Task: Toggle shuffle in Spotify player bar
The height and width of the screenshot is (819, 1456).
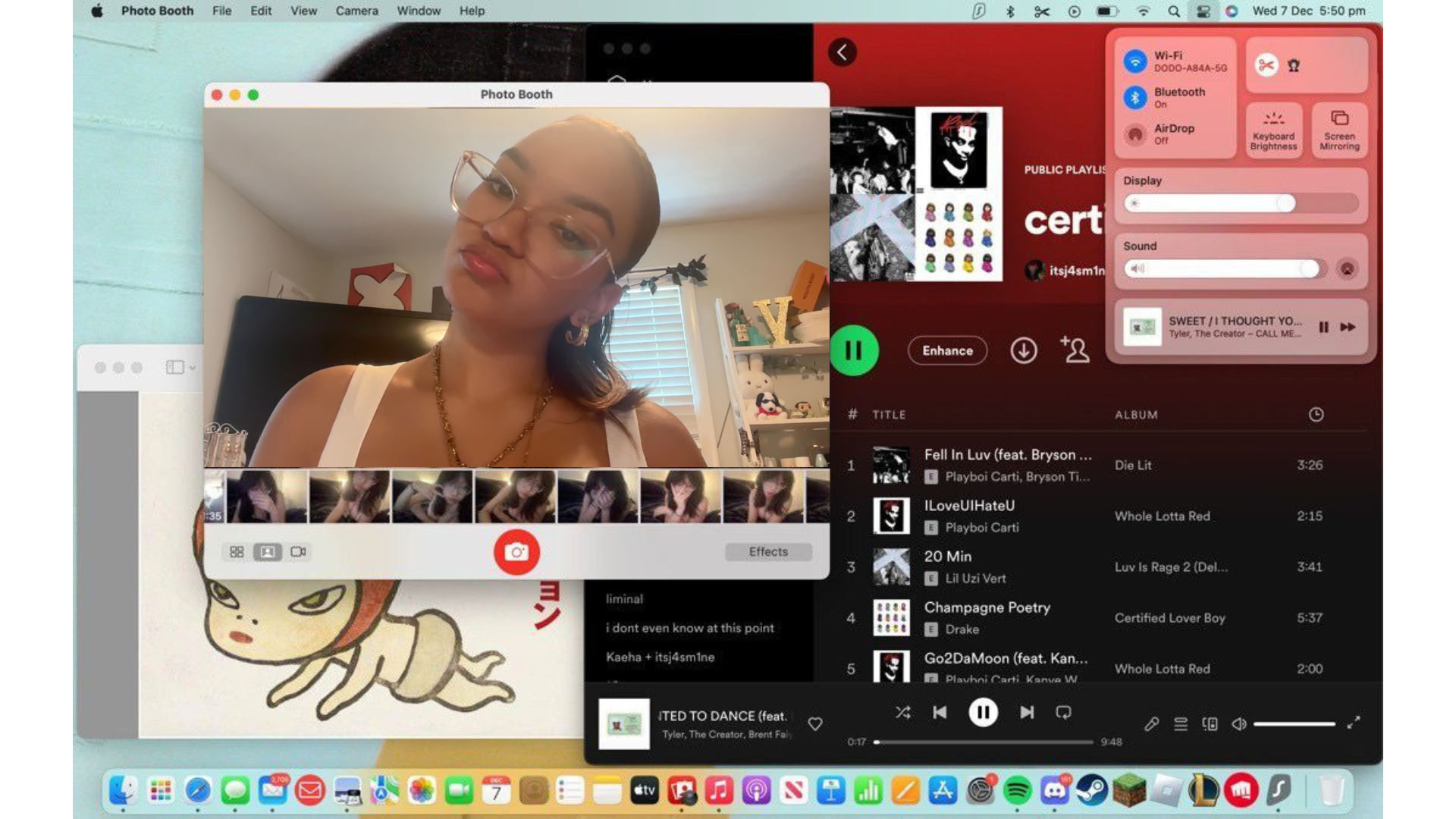Action: click(902, 713)
